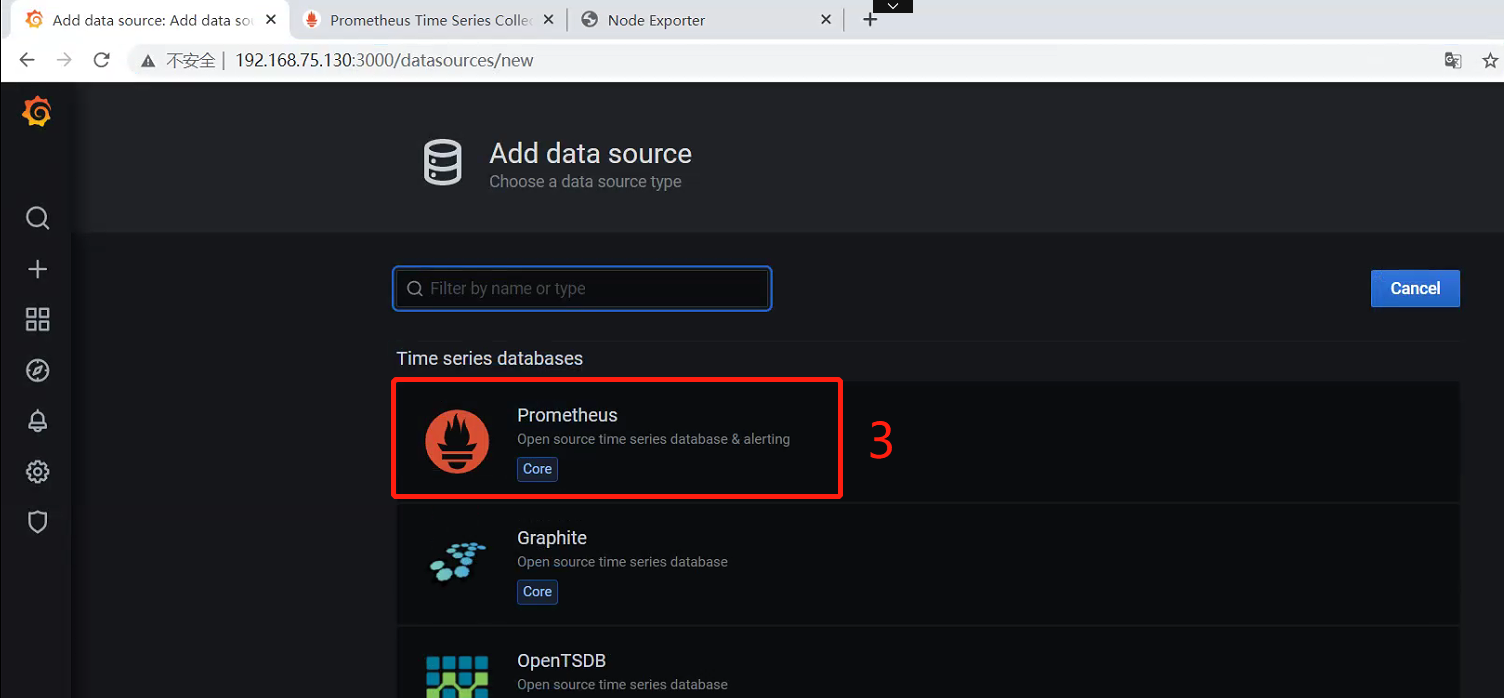Viewport: 1504px width, 698px height.
Task: Open the Alerting bell icon
Action: (37, 421)
